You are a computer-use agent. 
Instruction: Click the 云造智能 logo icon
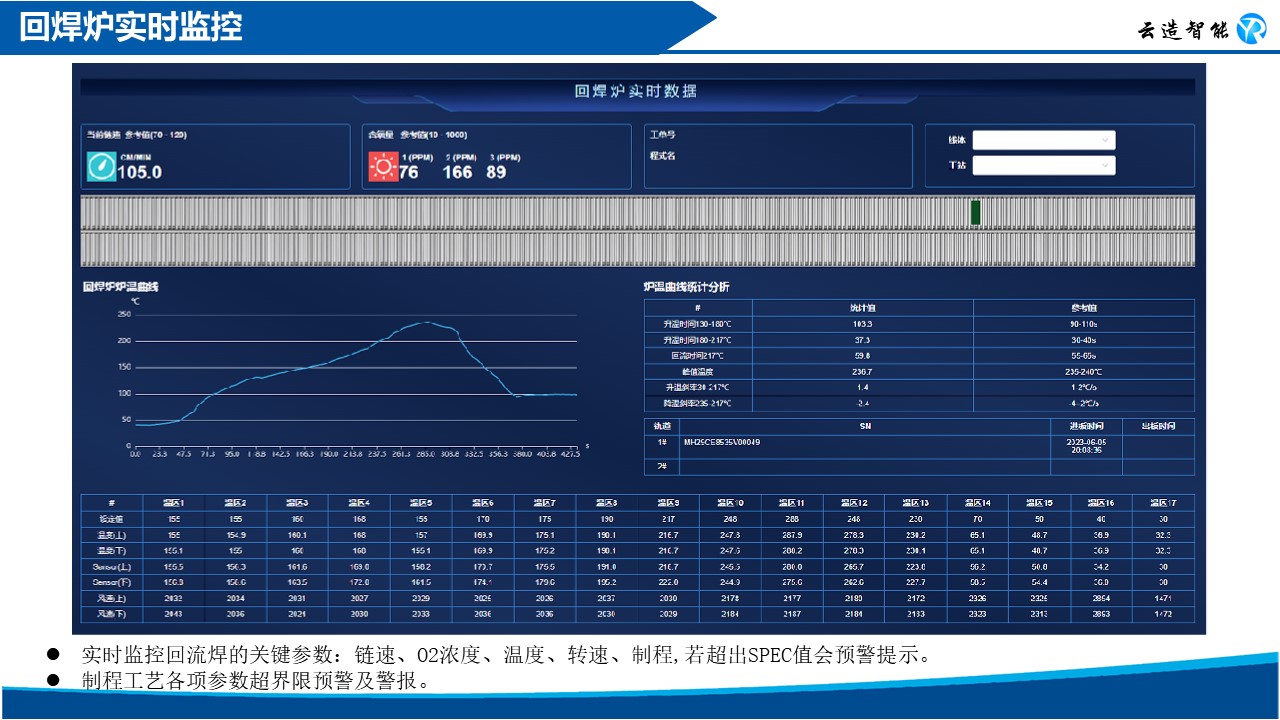click(x=1251, y=29)
